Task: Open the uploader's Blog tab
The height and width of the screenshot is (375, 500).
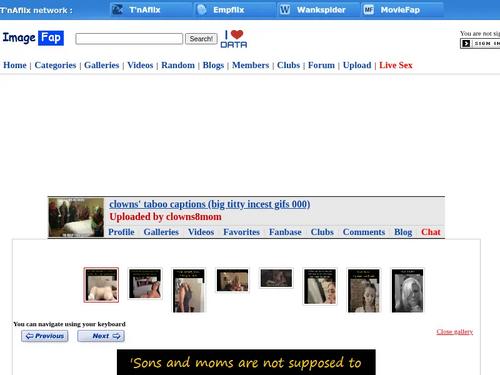Action: pyautogui.click(x=403, y=232)
